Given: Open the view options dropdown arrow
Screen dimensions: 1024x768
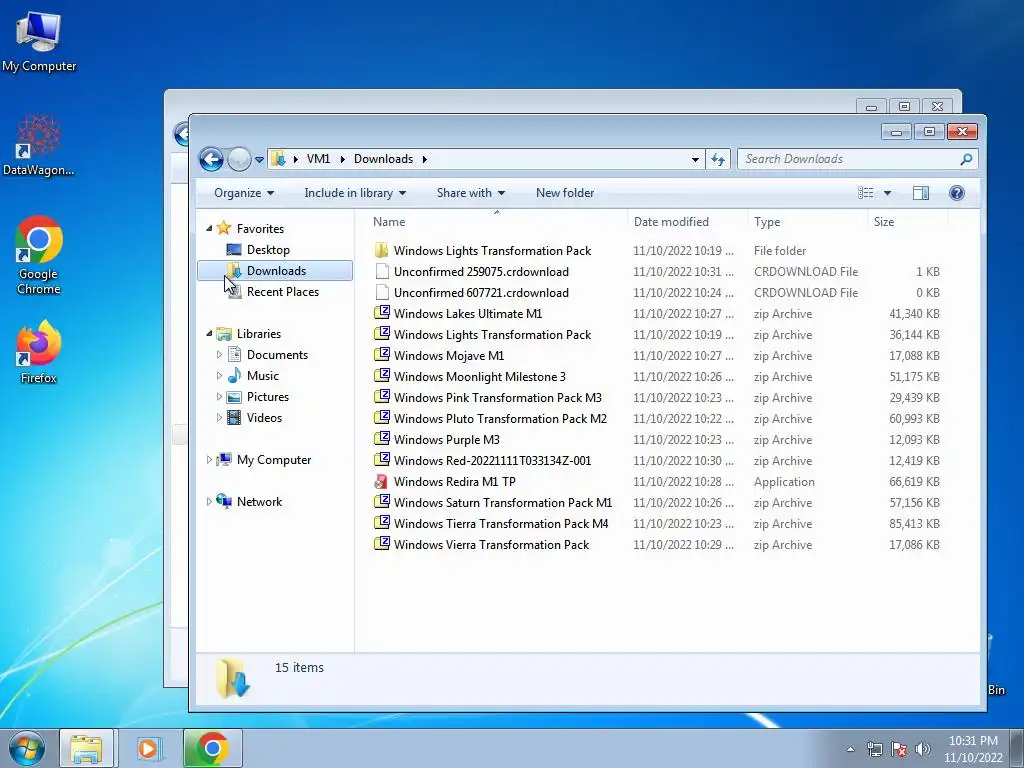Looking at the screenshot, I should point(887,193).
